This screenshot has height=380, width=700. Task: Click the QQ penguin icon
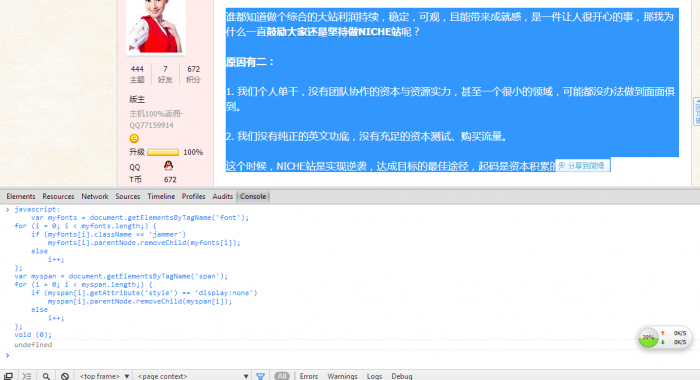coord(168,166)
